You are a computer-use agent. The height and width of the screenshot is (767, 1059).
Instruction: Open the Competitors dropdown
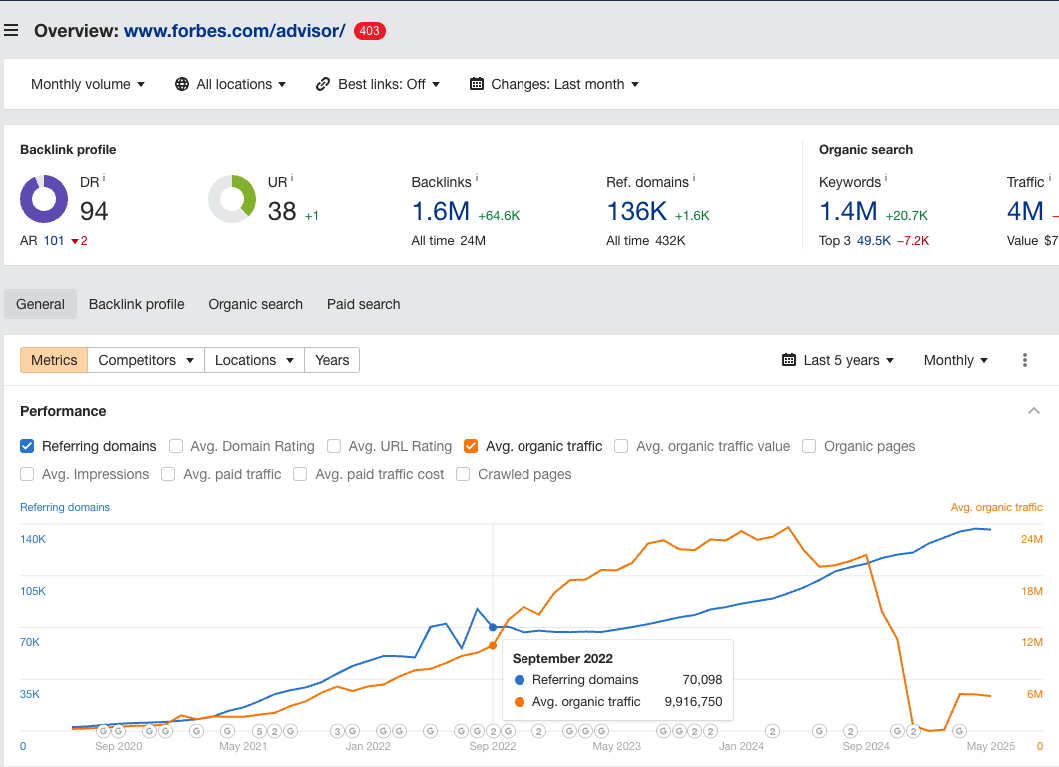(146, 360)
